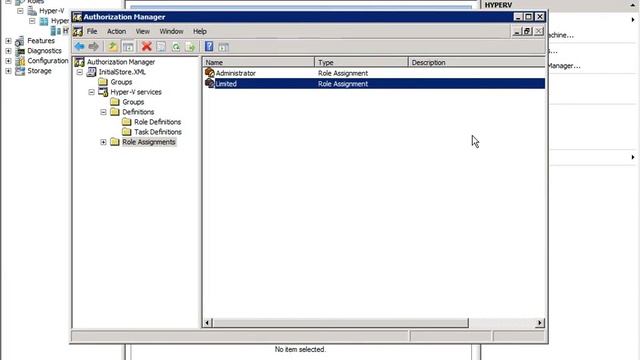This screenshot has height=360, width=640.
Task: Click the Authorization Manager title bar icon
Action: point(77,17)
